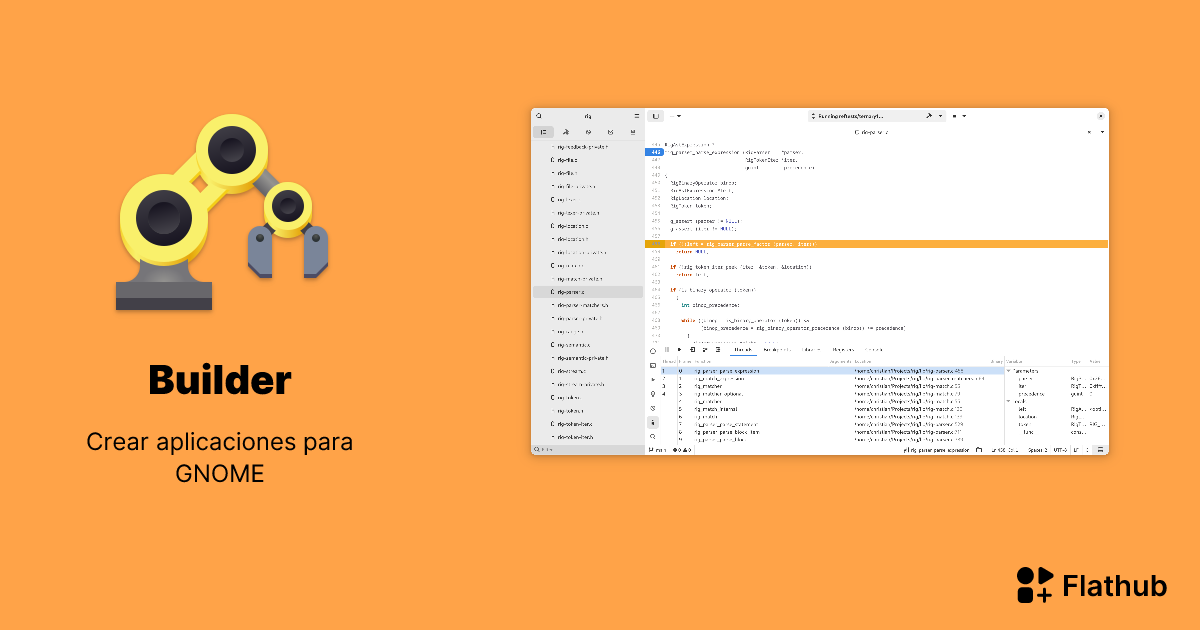Image resolution: width=1200 pixels, height=630 pixels.
Task: Click the build status icon in the header bar
Action: pos(928,115)
